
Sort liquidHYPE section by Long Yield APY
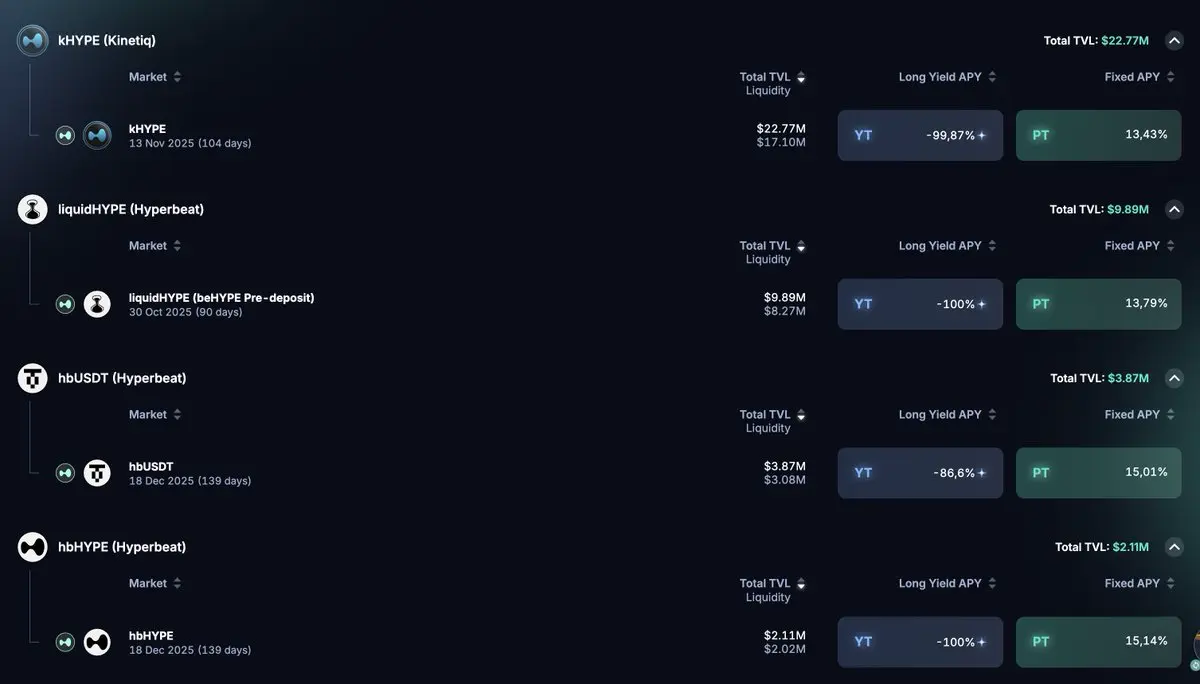(947, 246)
